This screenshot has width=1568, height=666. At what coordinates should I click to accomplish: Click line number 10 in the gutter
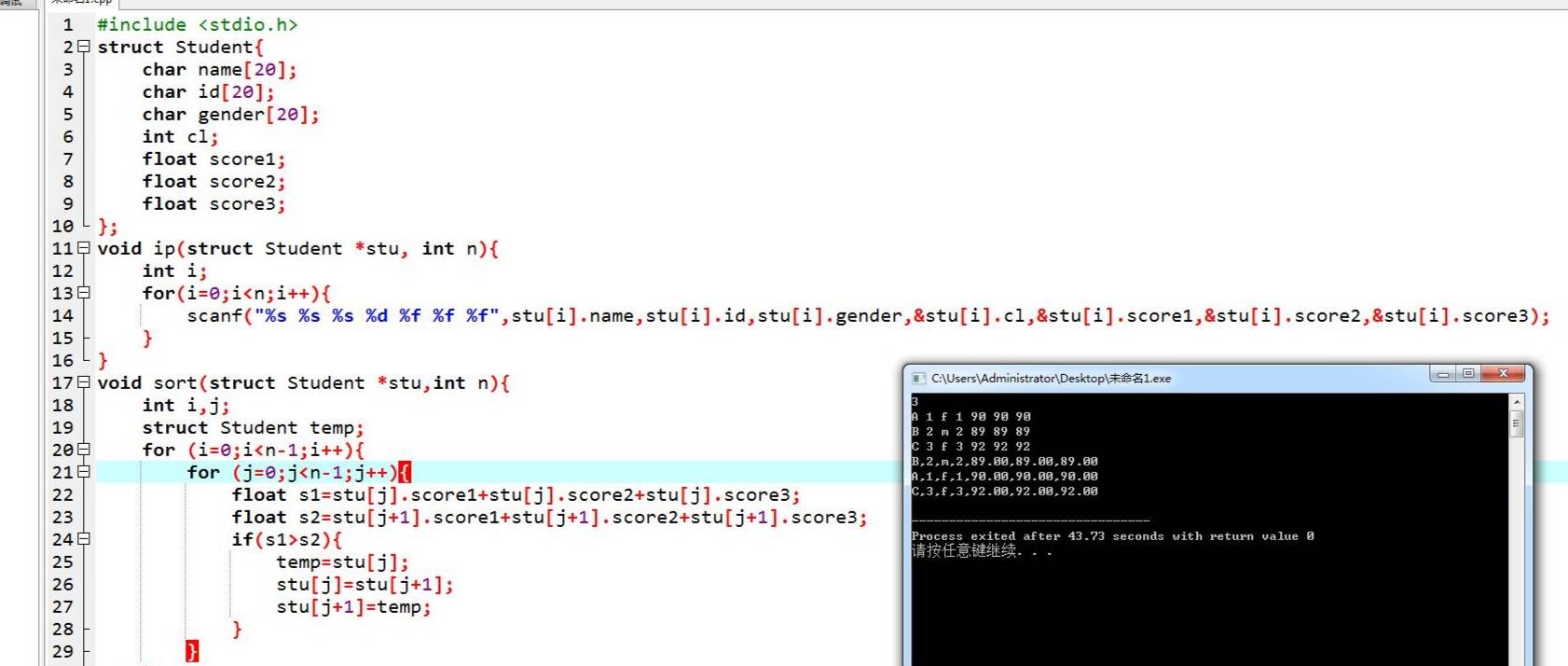click(62, 226)
